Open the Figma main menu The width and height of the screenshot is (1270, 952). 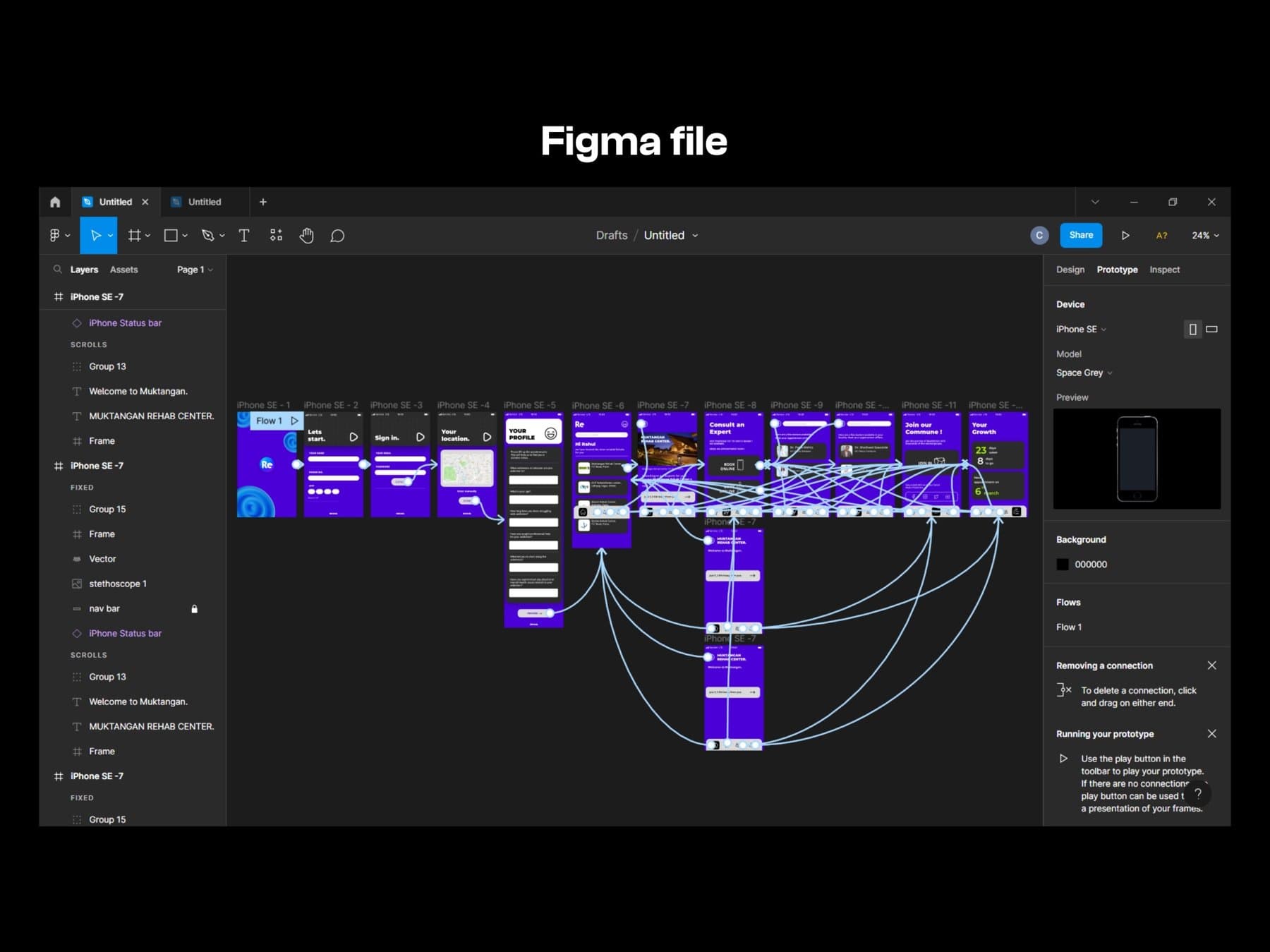59,236
